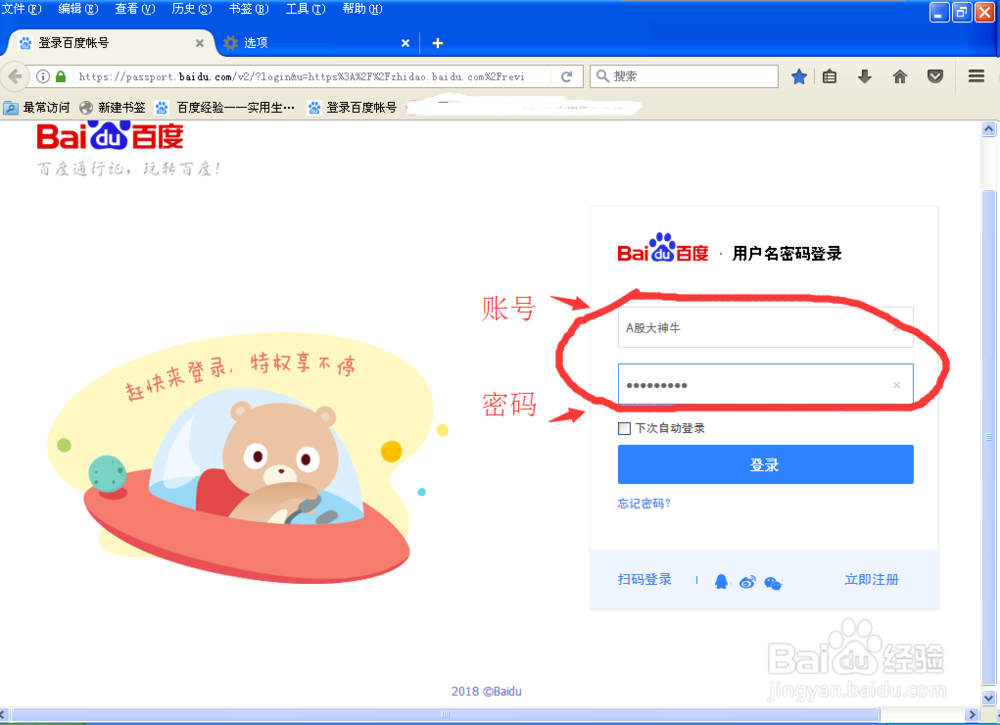Click the vertical scrollbar thumb
Screen dimensions: 1000x725
pos(989,437)
